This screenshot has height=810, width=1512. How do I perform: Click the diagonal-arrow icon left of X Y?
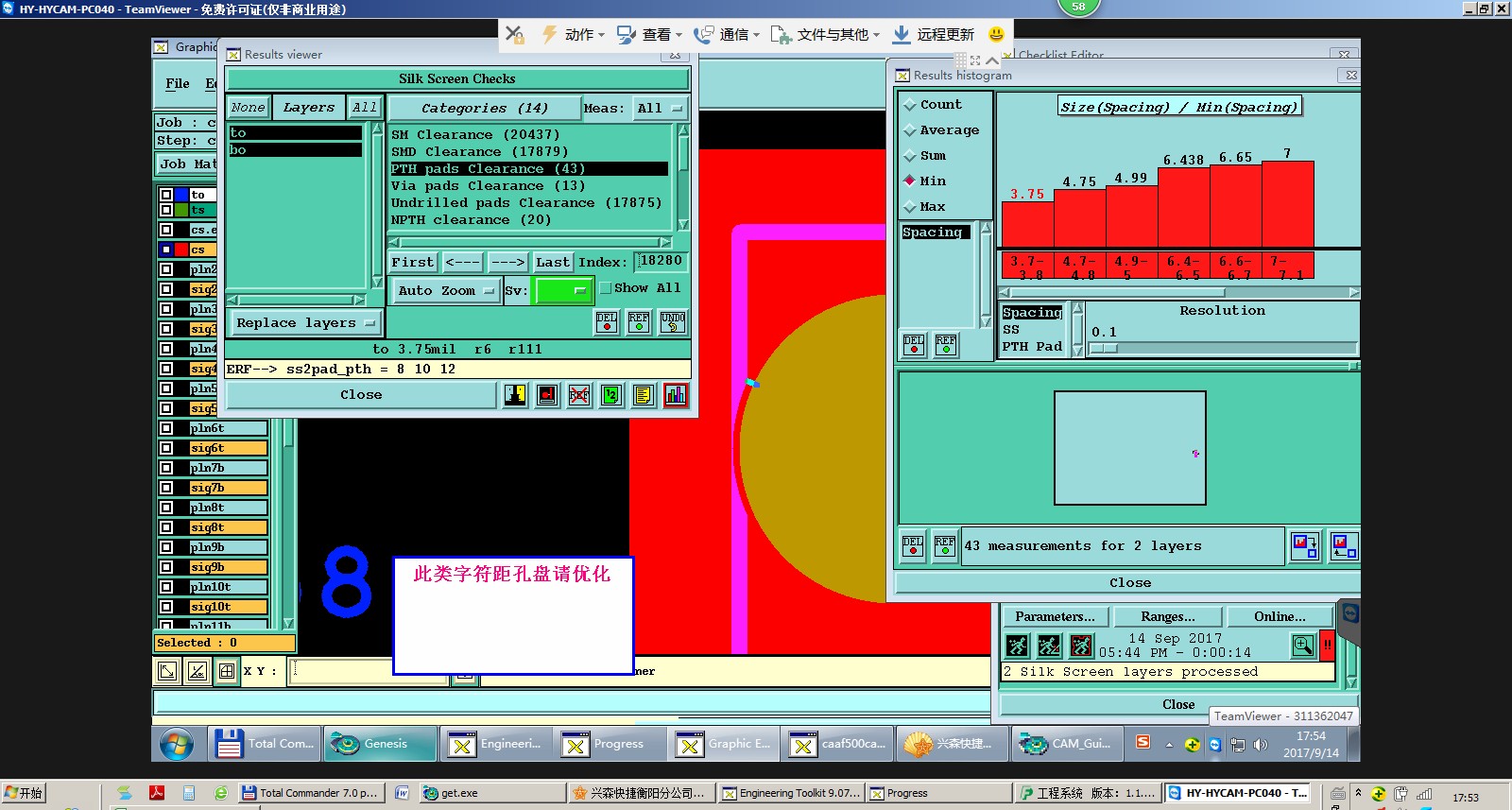[x=167, y=671]
